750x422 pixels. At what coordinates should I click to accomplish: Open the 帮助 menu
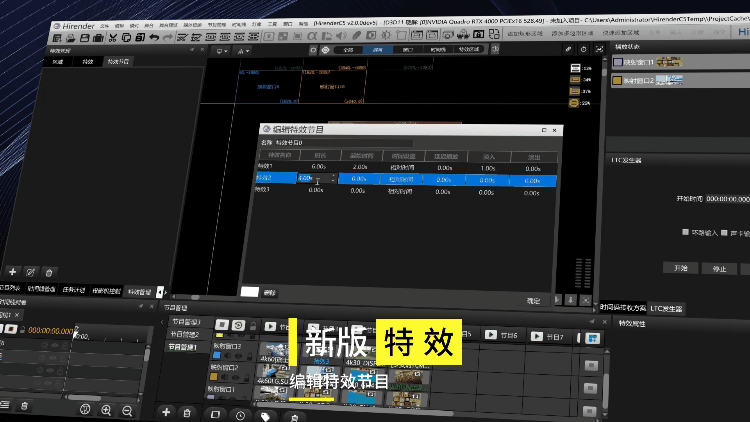pyautogui.click(x=303, y=23)
